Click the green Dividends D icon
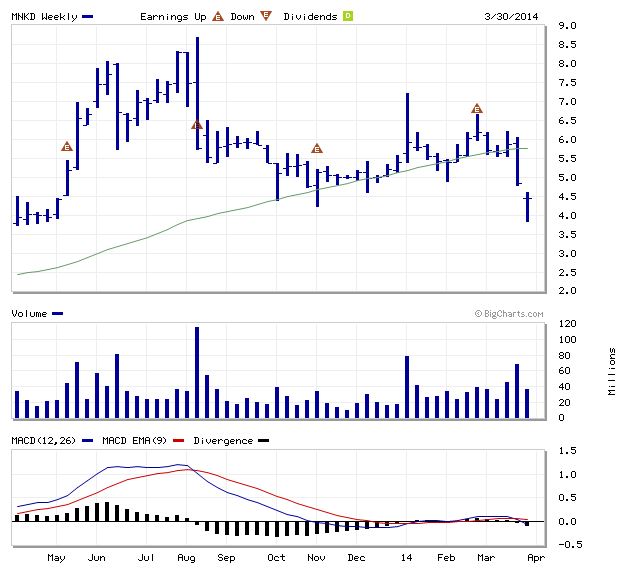Viewport: 634px width, 577px height. 348,16
